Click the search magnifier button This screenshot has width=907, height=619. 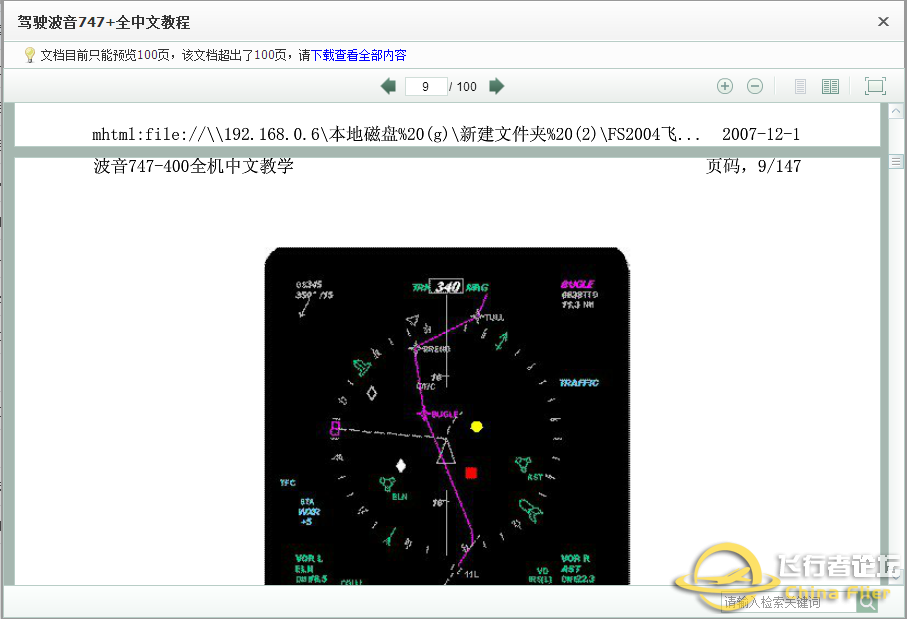[x=867, y=602]
